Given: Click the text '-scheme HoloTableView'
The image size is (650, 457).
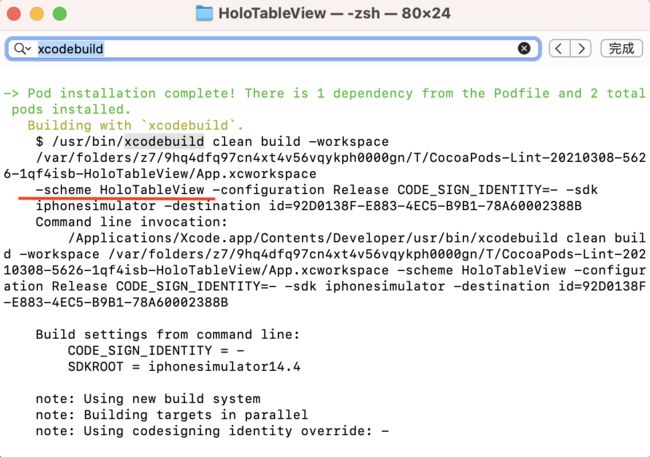Looking at the screenshot, I should pyautogui.click(x=120, y=190).
